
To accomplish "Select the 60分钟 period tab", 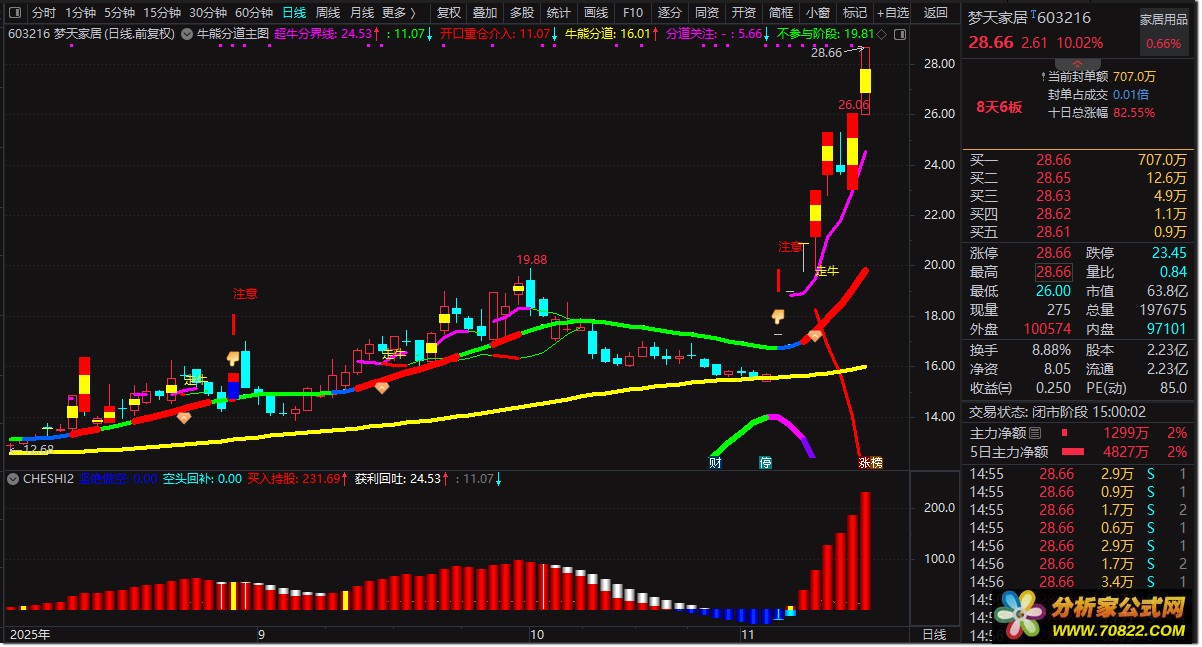I will [x=253, y=13].
